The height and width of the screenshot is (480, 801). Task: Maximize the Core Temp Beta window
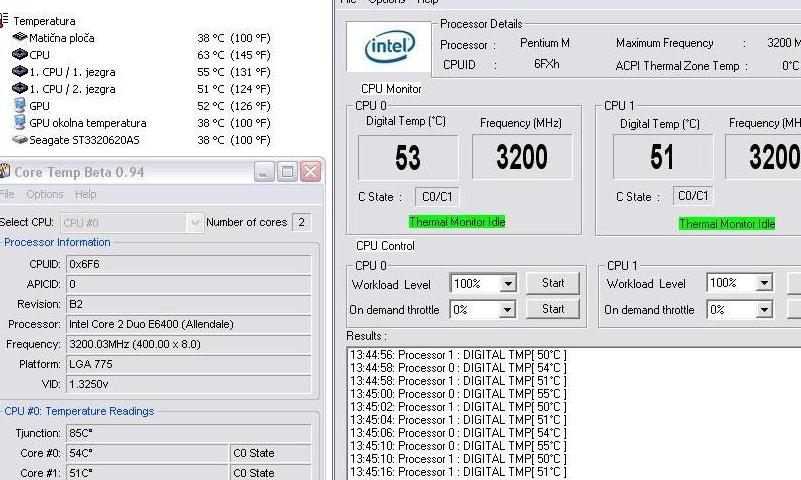click(287, 172)
